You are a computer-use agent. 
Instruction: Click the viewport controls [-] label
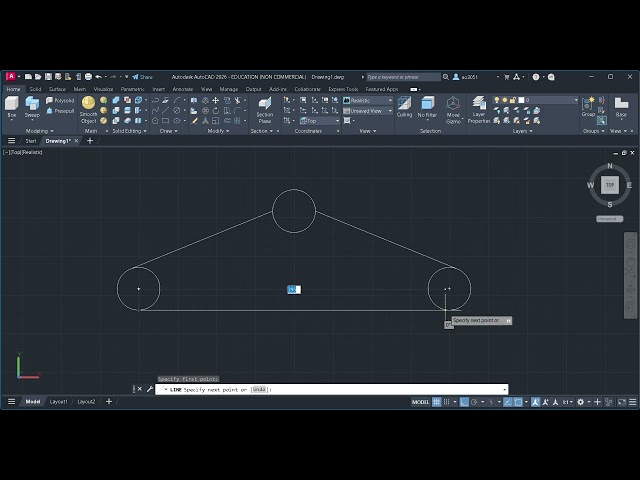coord(6,152)
